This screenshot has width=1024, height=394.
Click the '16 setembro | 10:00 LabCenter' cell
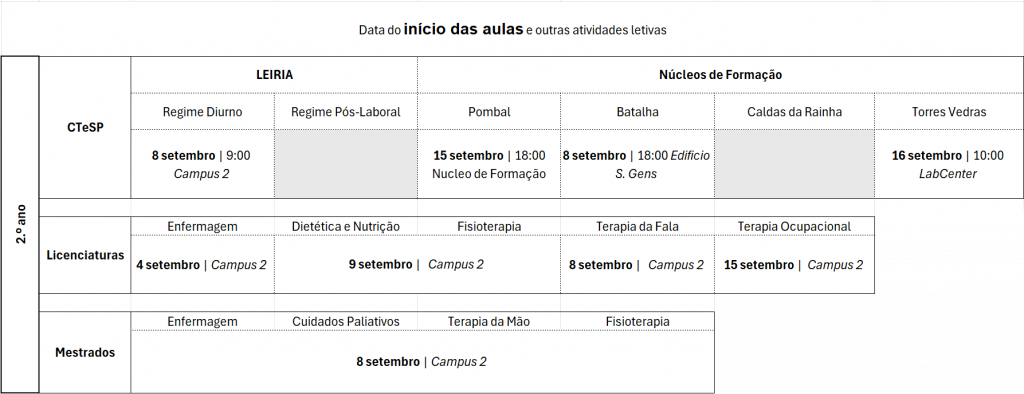coord(949,164)
